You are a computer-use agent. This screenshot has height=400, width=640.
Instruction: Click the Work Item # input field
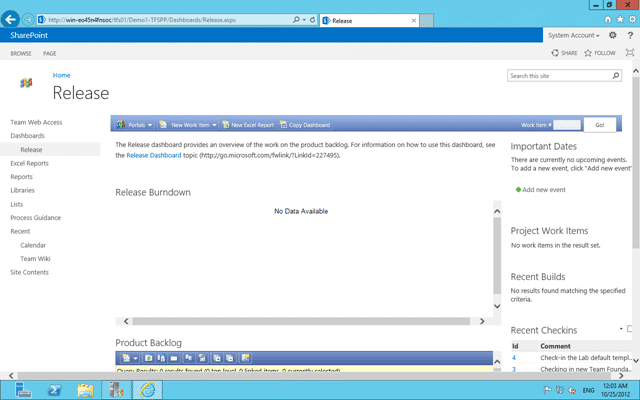point(567,125)
